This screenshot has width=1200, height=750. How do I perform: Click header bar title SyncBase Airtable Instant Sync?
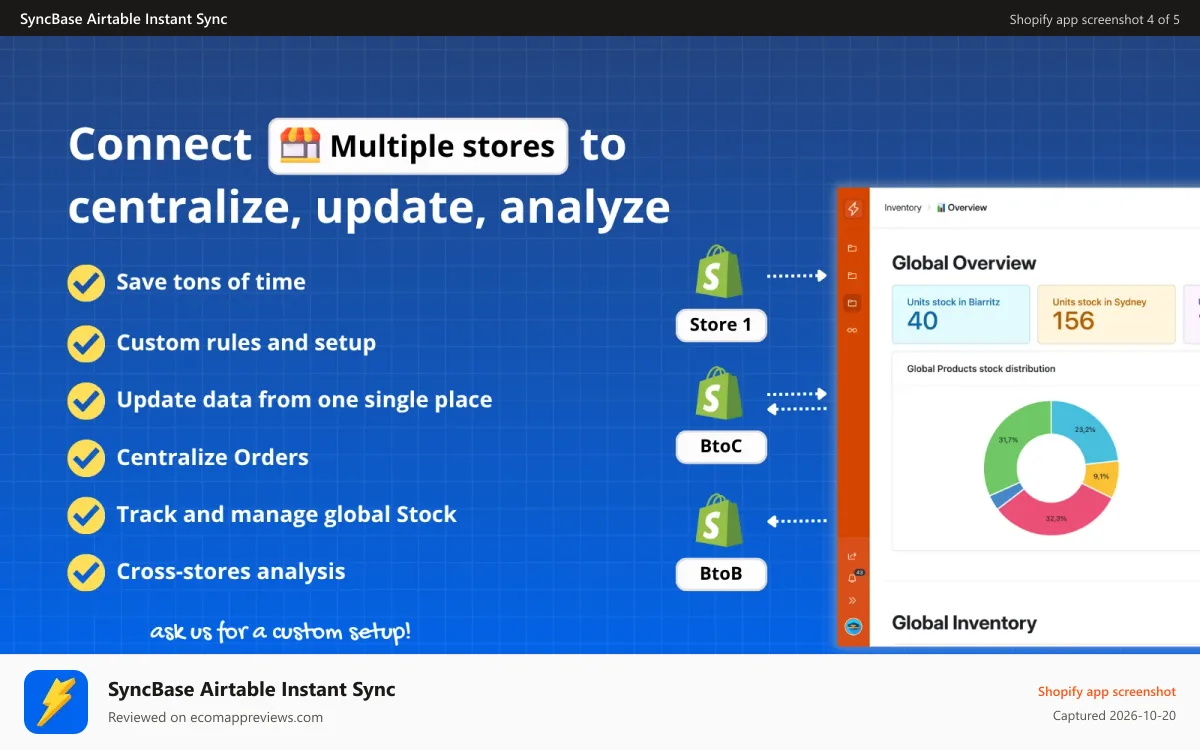point(124,19)
